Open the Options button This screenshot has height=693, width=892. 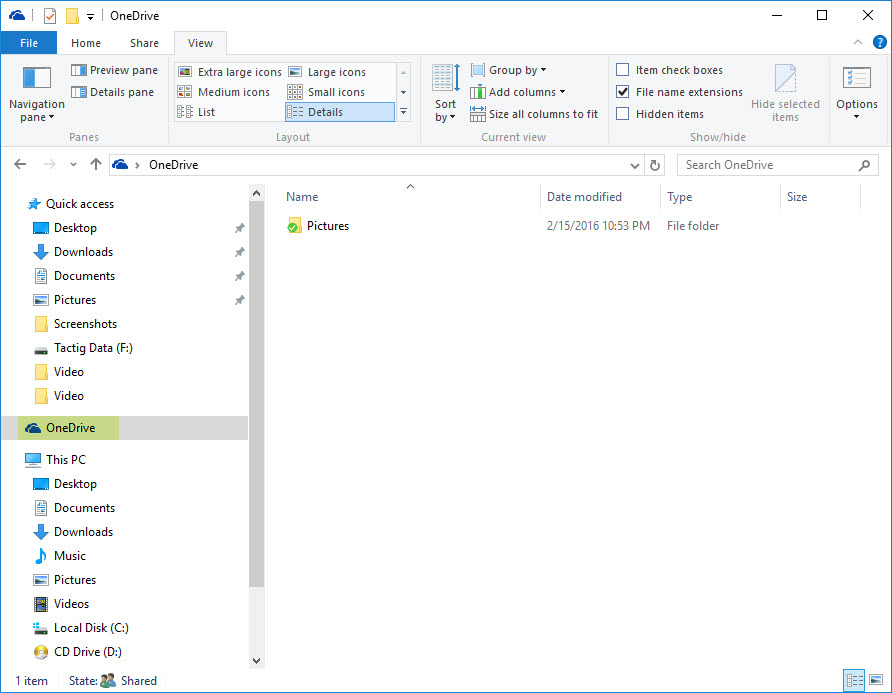[857, 93]
